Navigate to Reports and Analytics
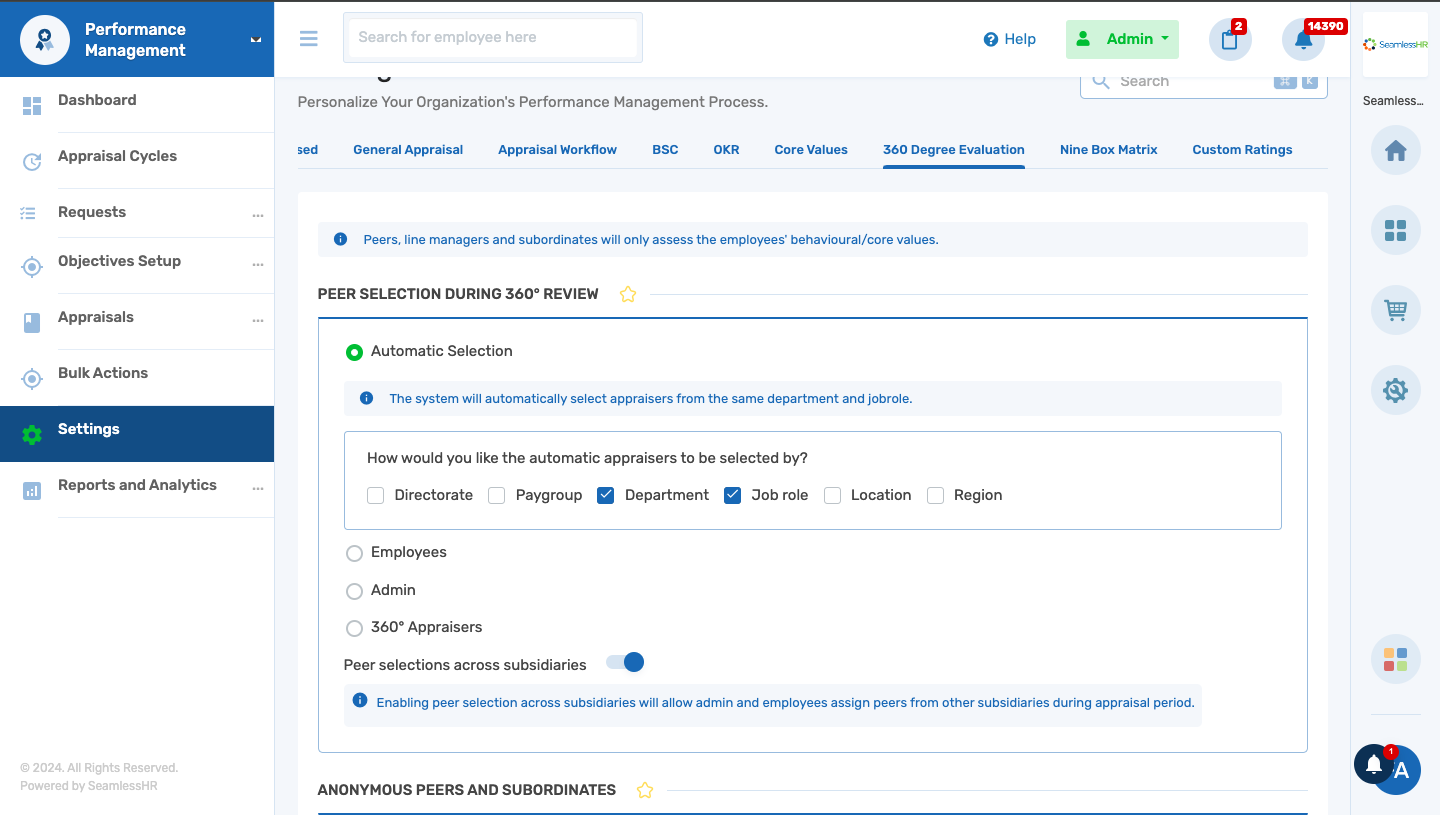The image size is (1440, 815). pyautogui.click(x=137, y=485)
